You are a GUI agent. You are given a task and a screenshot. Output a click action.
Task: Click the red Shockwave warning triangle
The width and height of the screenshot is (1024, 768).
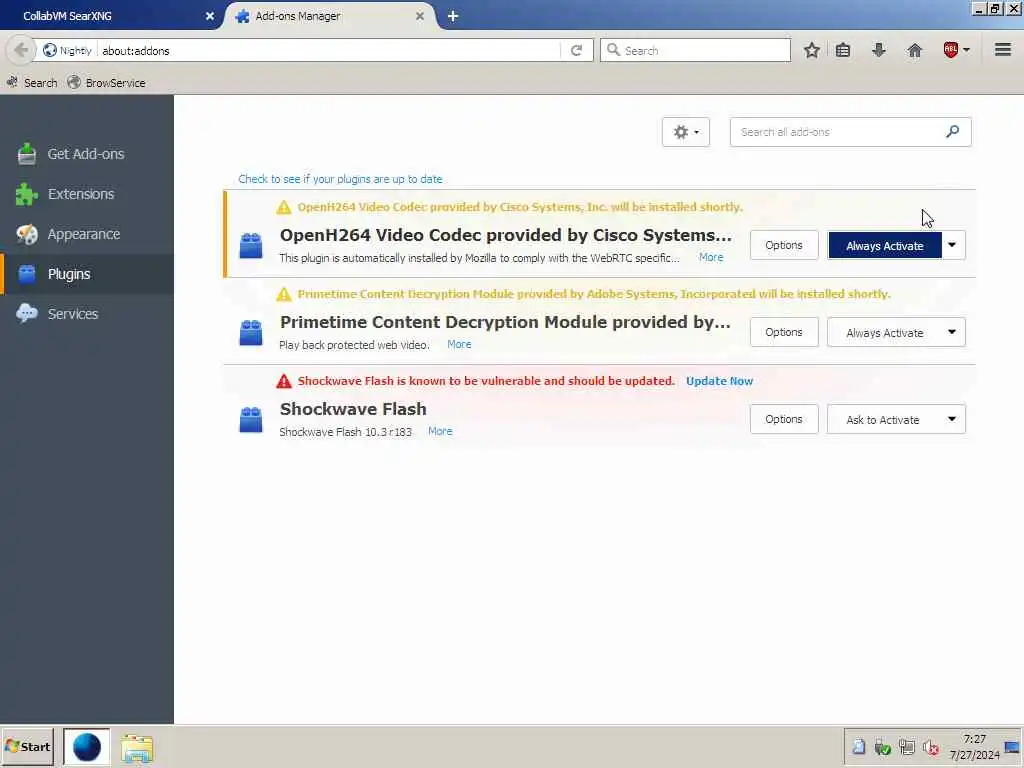(283, 381)
